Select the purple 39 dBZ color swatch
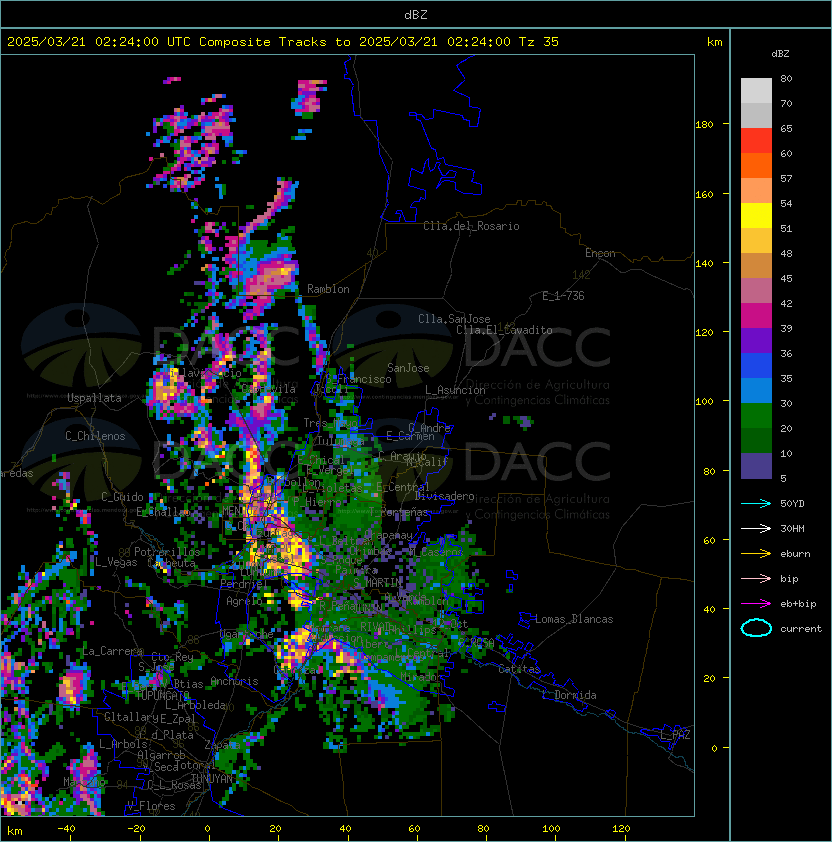832x842 pixels. [756, 340]
